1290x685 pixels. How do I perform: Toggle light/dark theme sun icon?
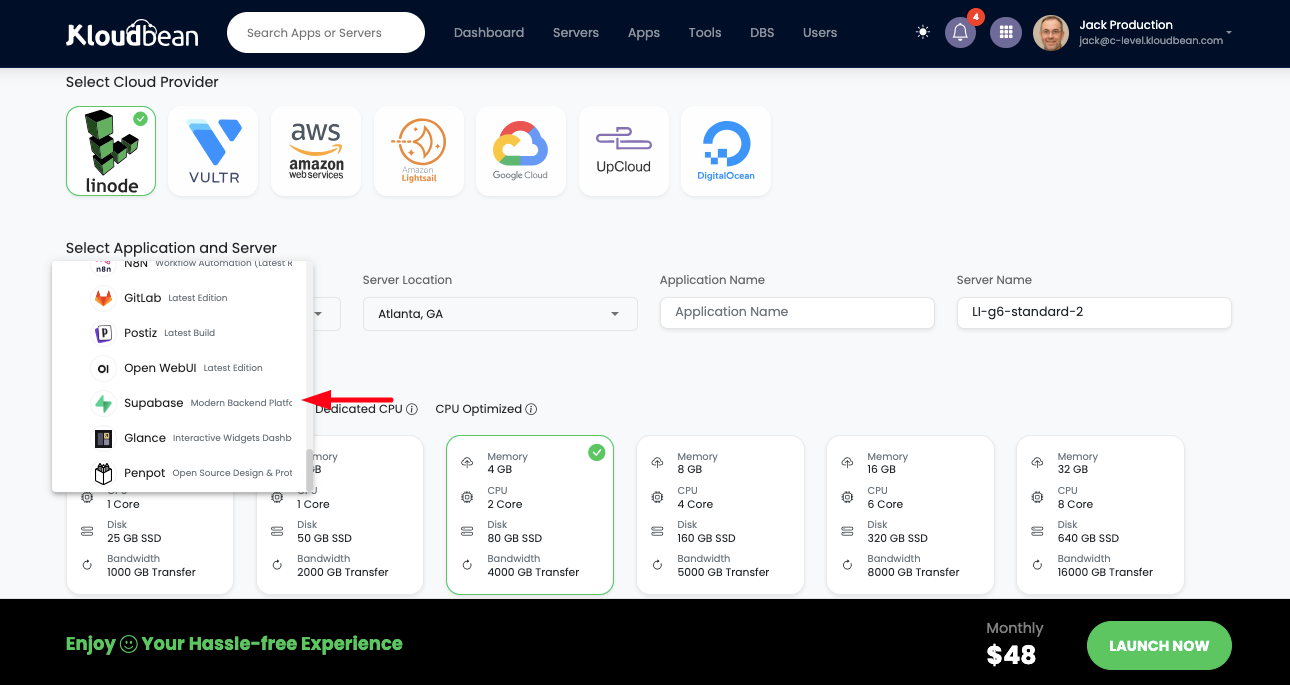click(922, 32)
